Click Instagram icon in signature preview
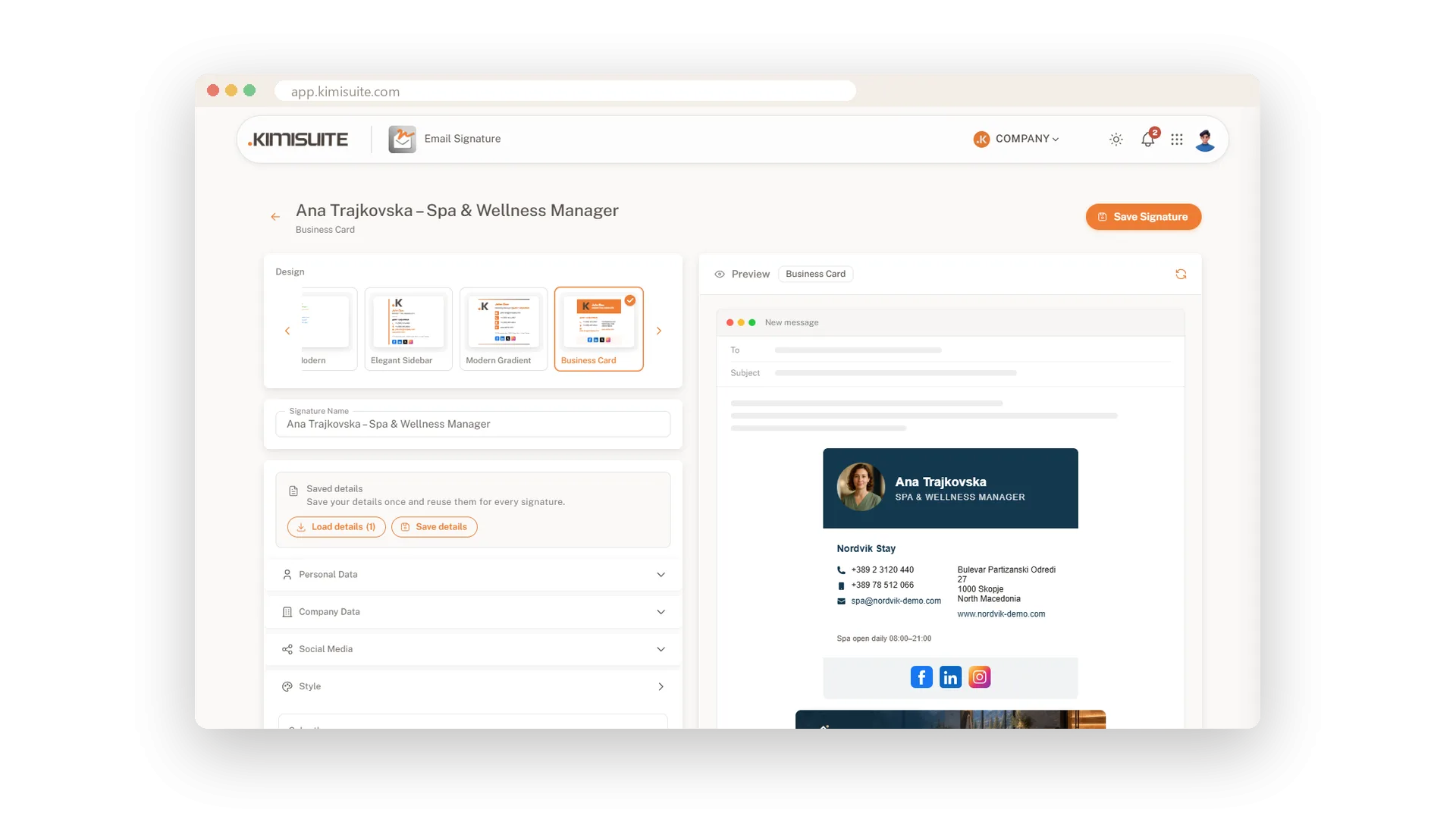 coord(980,677)
